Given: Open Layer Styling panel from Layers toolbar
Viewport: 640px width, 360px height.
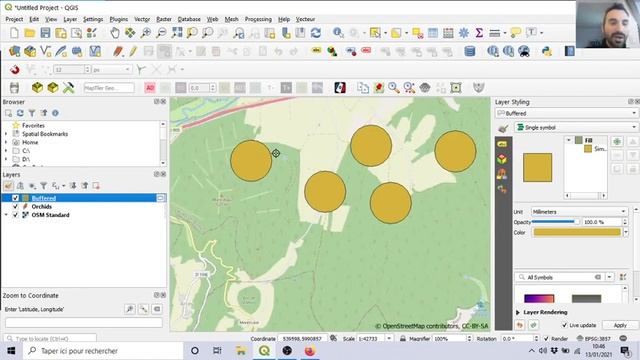Looking at the screenshot, I should coord(8,186).
